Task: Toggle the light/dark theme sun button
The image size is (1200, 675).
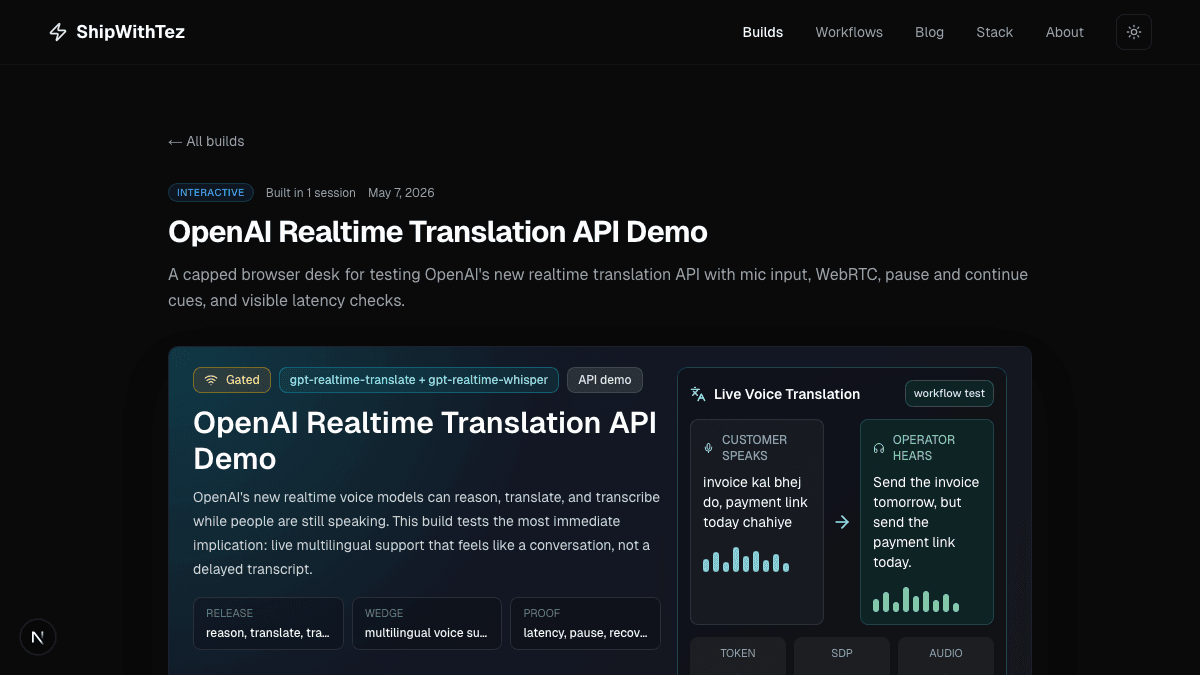Action: pyautogui.click(x=1134, y=32)
